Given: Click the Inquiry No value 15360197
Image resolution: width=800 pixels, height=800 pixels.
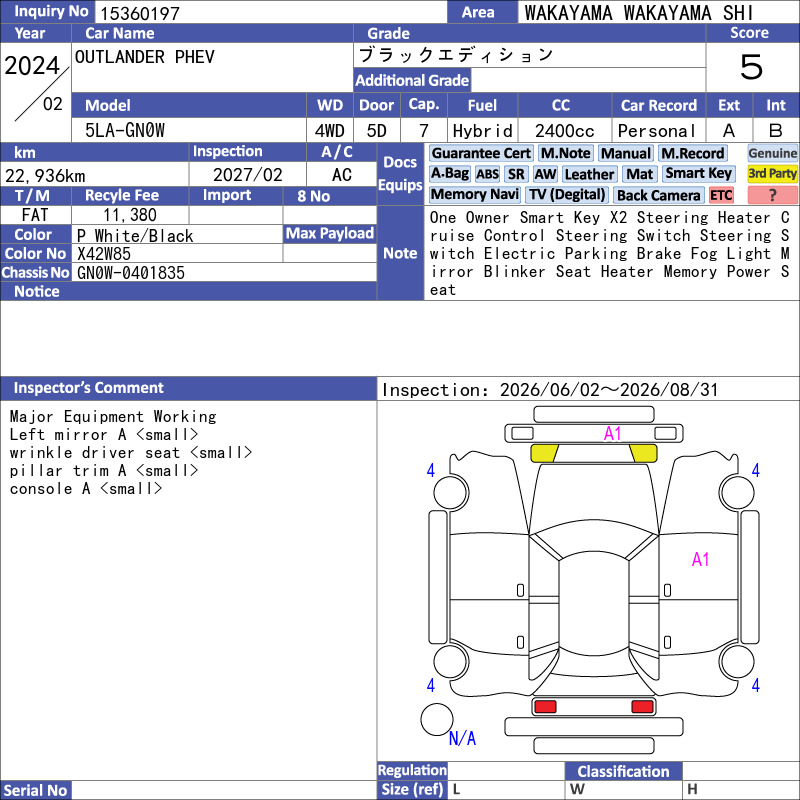Looking at the screenshot, I should 140,13.
